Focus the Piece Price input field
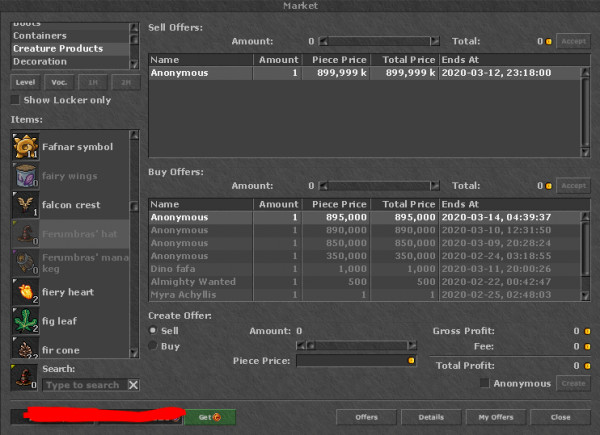600x435 pixels. coord(356,360)
